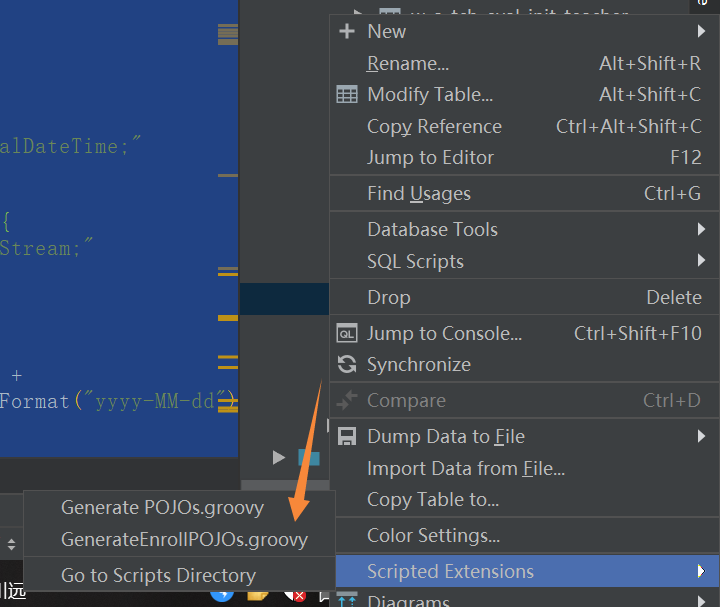The width and height of the screenshot is (720, 607).
Task: Open Color Settings... entry
Action: tap(433, 535)
